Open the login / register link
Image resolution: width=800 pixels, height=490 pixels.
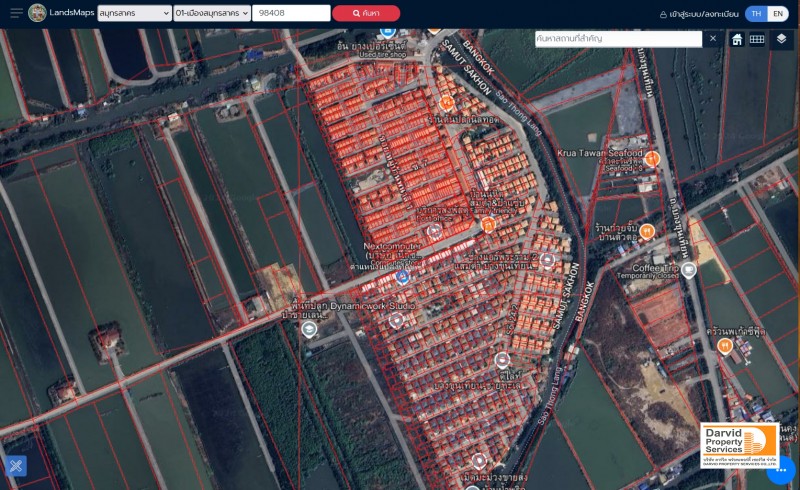point(699,14)
